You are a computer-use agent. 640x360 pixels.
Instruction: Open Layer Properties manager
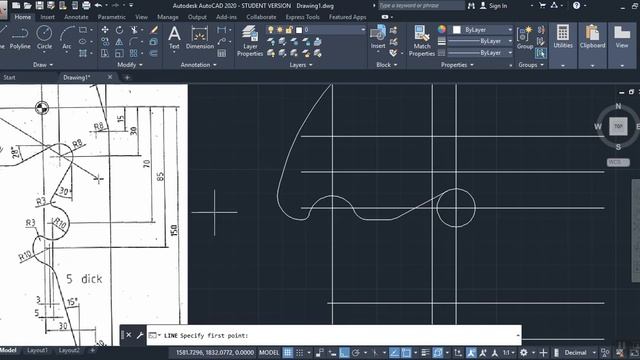(250, 41)
